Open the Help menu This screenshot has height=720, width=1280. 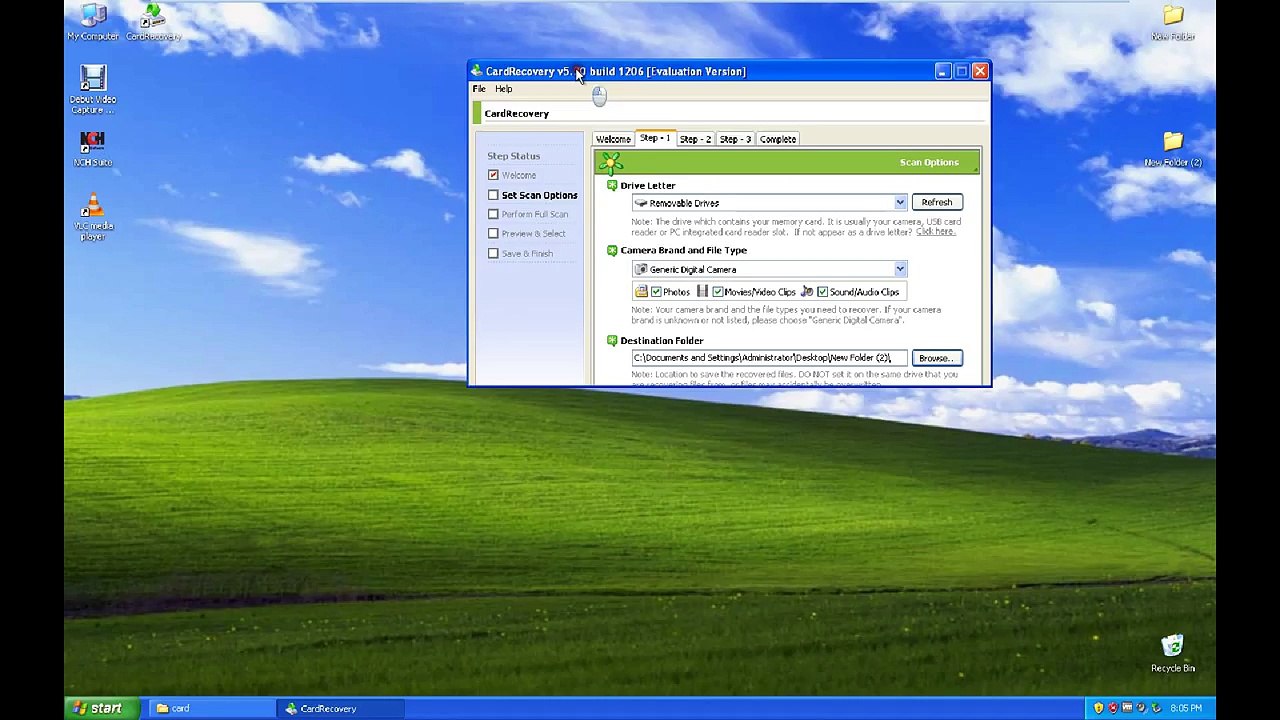click(503, 89)
